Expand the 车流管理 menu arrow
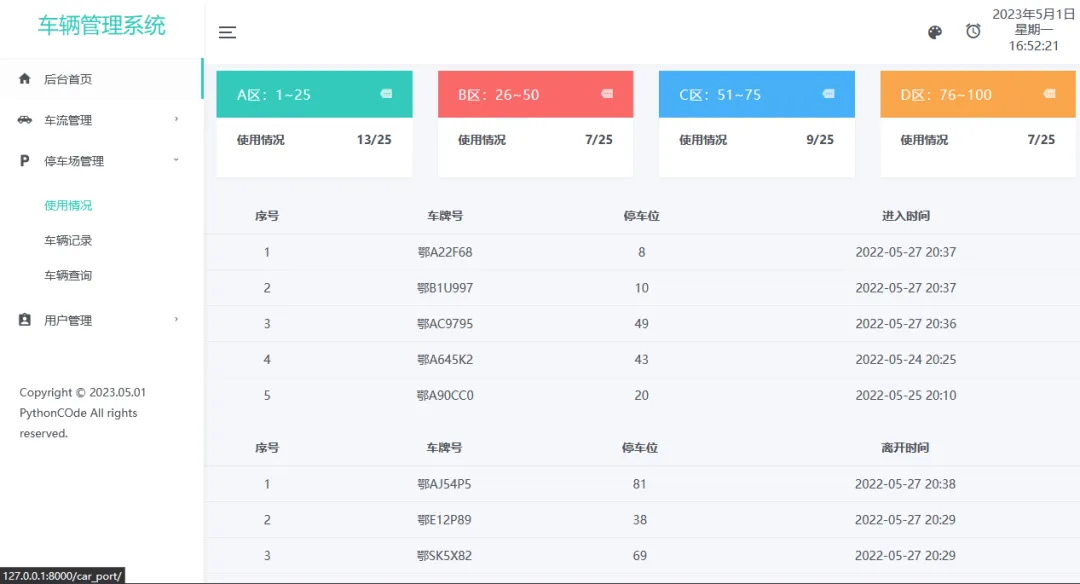 [x=176, y=119]
